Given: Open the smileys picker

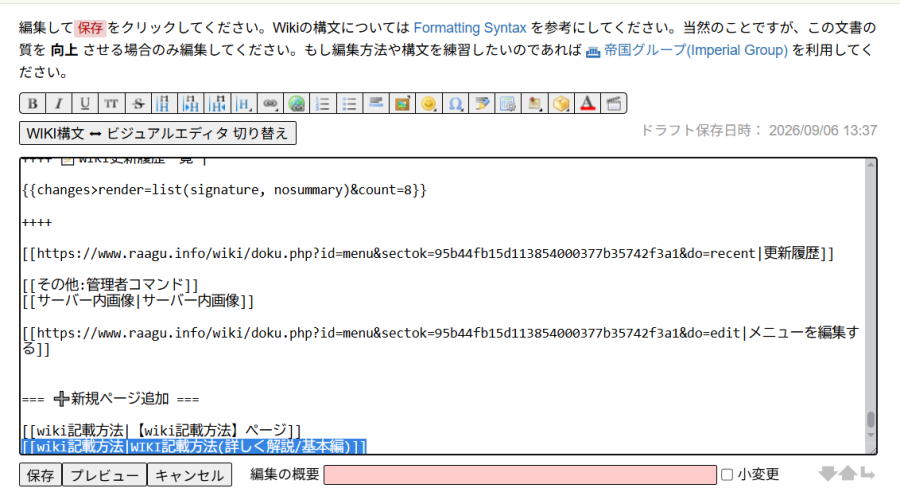Looking at the screenshot, I should [x=428, y=104].
